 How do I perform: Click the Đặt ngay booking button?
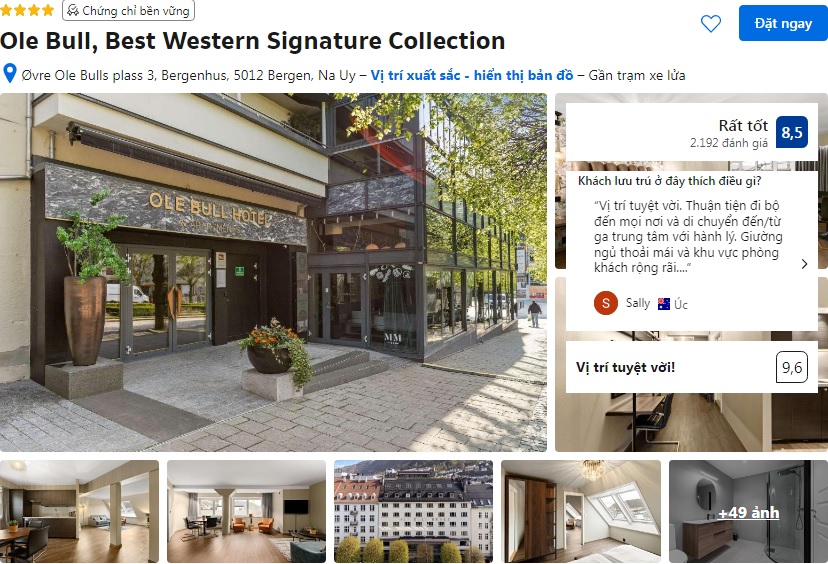click(x=783, y=23)
